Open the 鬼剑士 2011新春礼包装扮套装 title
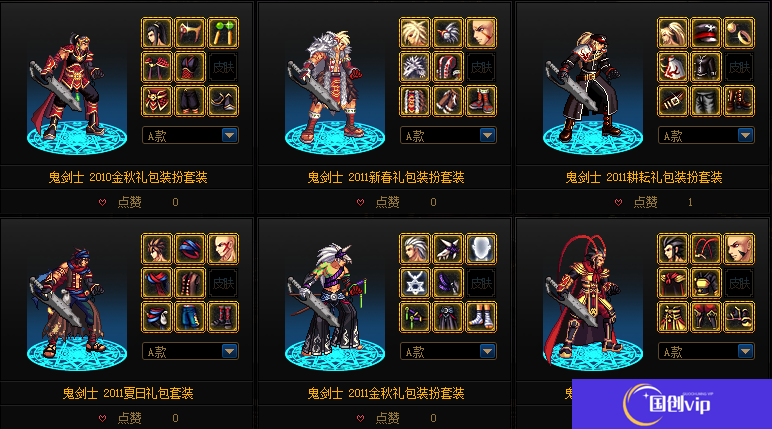 [x=386, y=177]
